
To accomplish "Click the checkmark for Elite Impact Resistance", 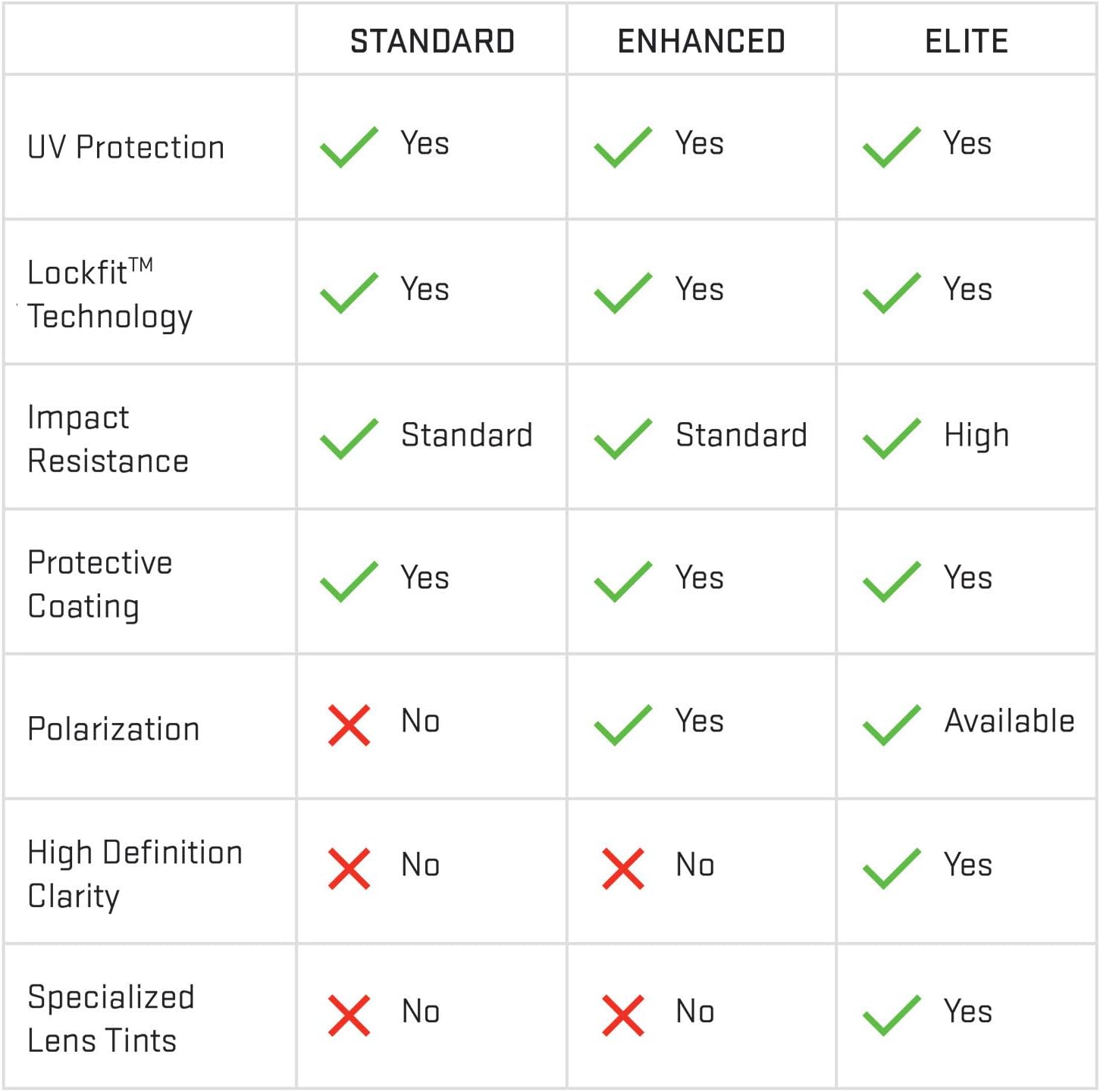I will (892, 438).
